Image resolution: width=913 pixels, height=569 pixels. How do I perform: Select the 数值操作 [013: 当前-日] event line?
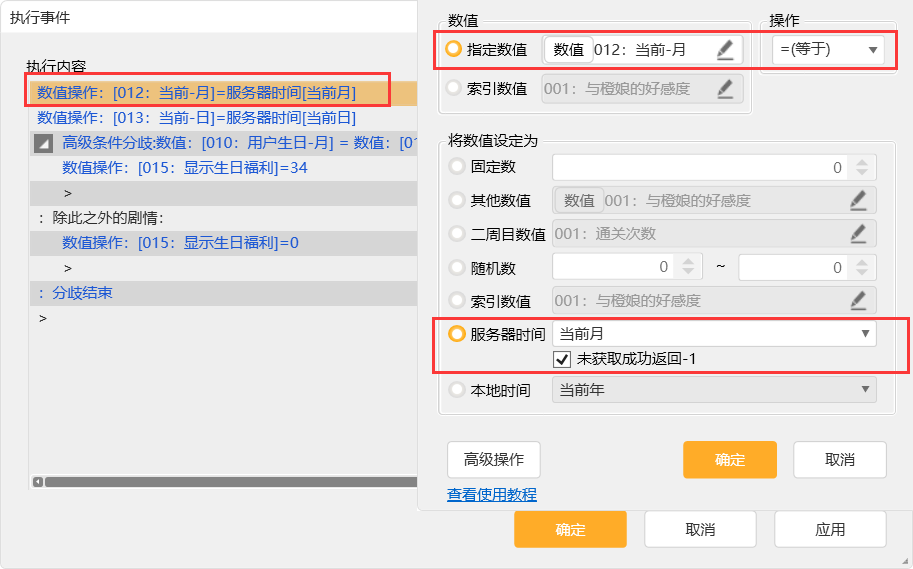(197, 118)
